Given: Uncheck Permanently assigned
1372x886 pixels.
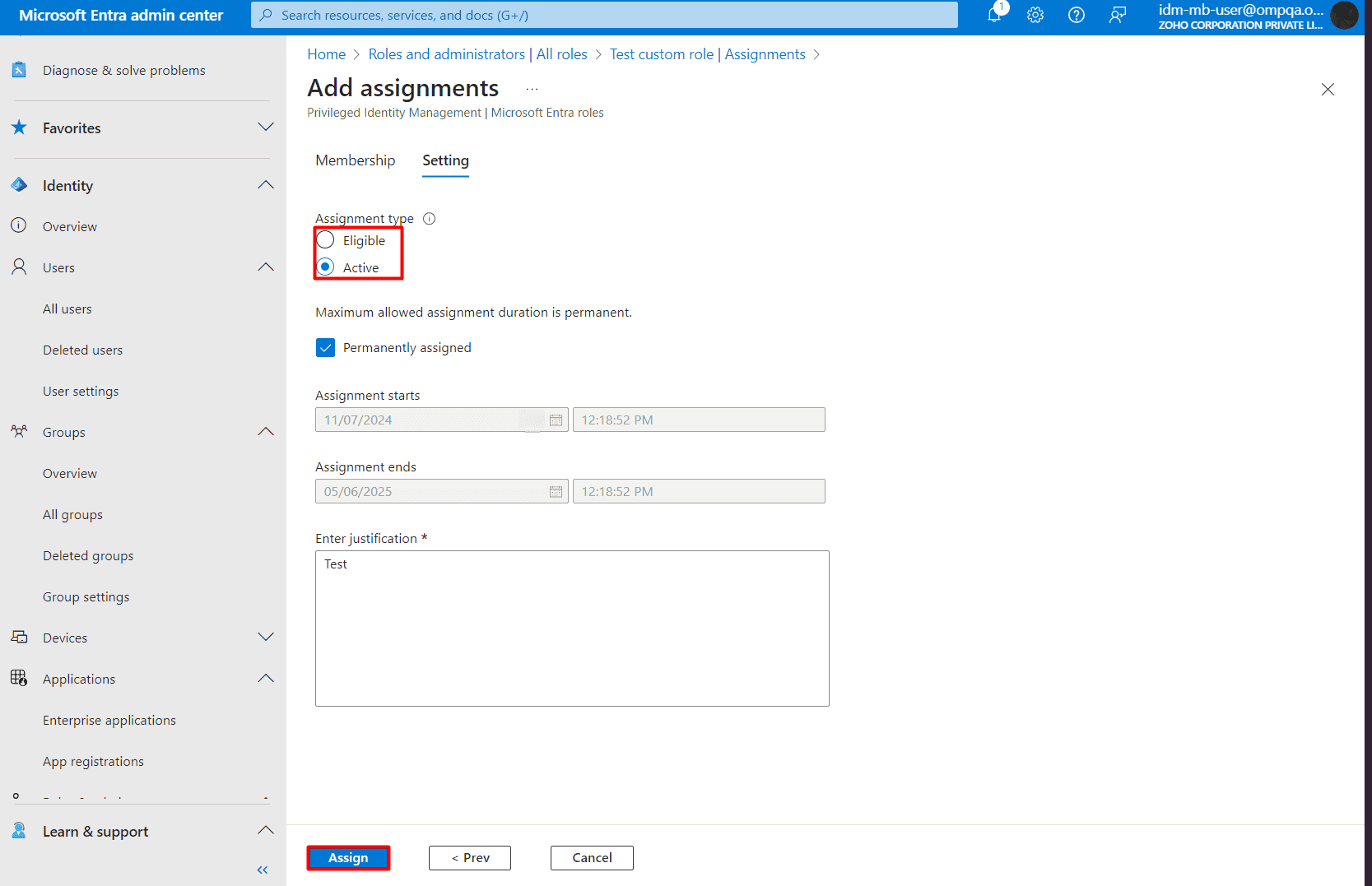Looking at the screenshot, I should [325, 347].
